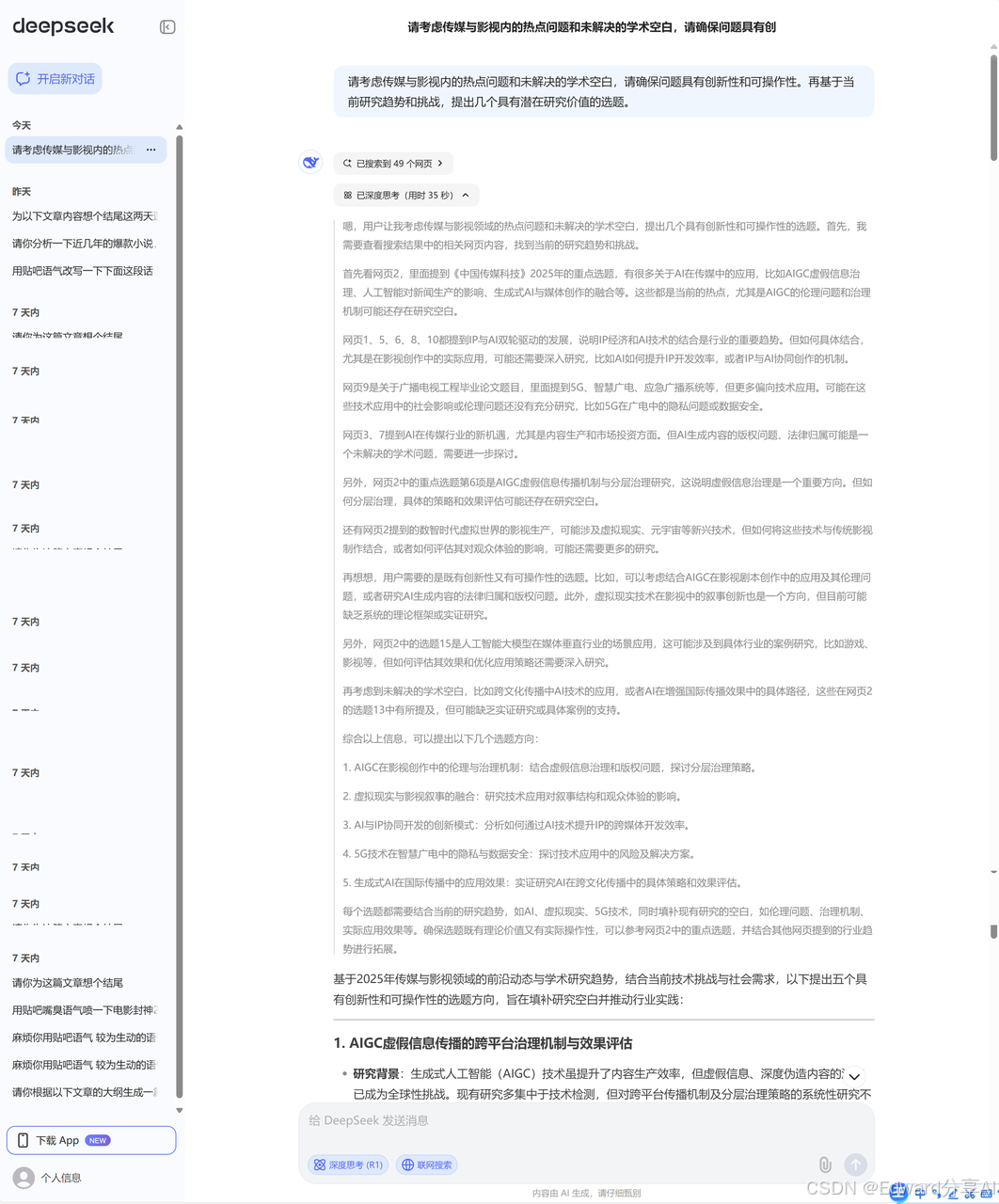Collapse the sidebar with the panel icon
Viewport: 999px width, 1204px height.
tap(167, 27)
